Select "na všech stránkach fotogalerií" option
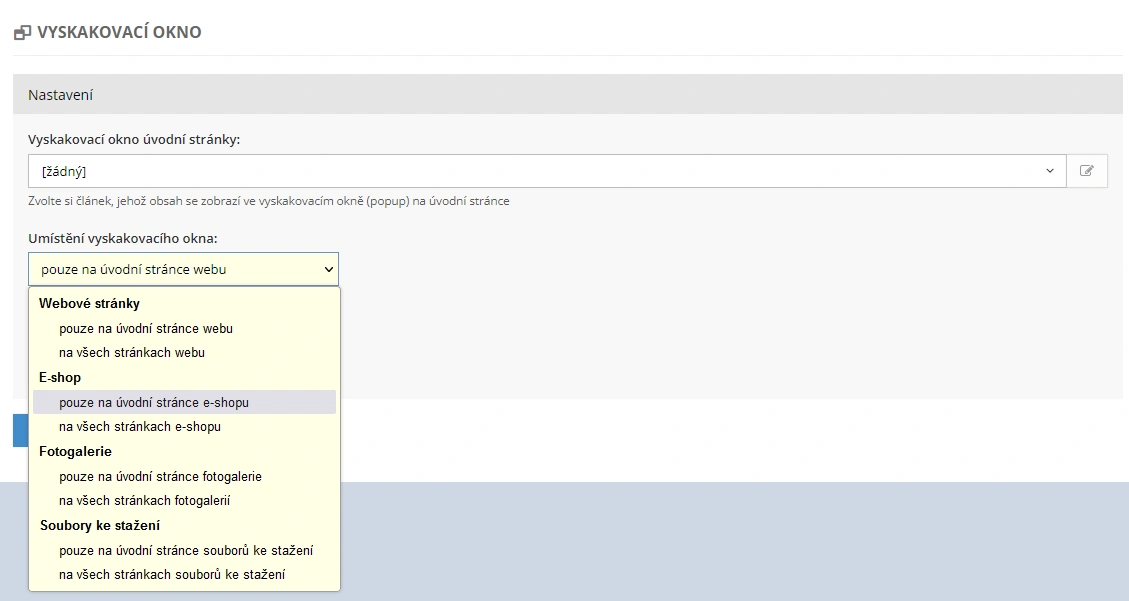1129x601 pixels. [145, 500]
